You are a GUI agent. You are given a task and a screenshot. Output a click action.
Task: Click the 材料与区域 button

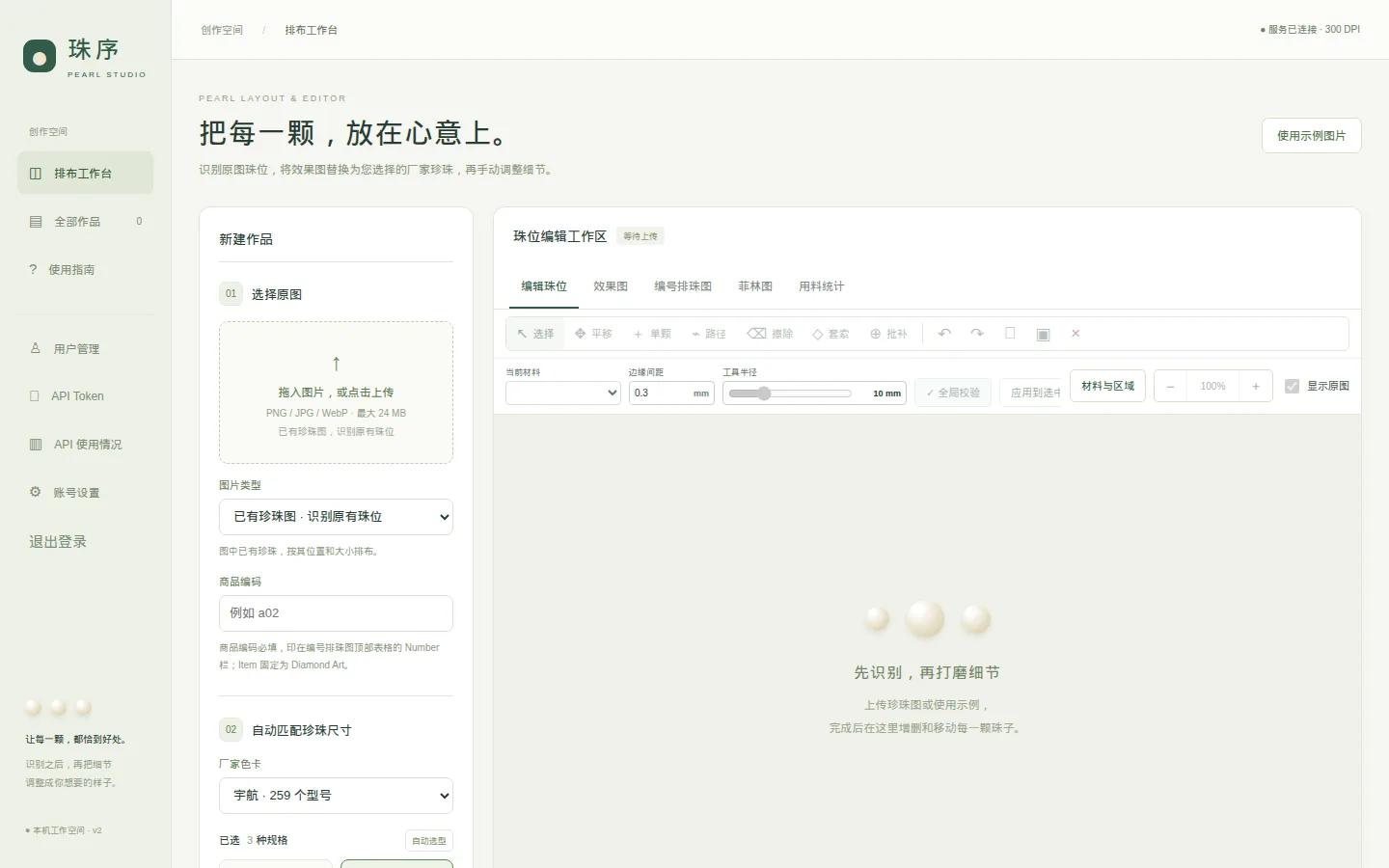point(1107,386)
